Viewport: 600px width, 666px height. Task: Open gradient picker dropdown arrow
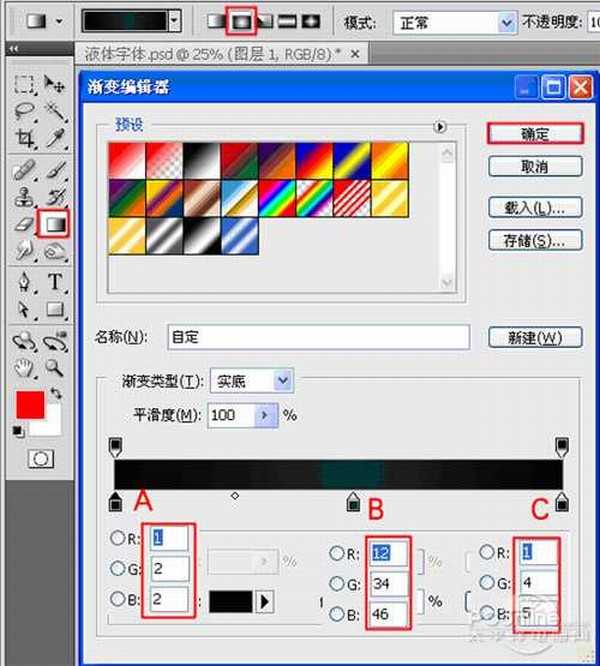(174, 20)
